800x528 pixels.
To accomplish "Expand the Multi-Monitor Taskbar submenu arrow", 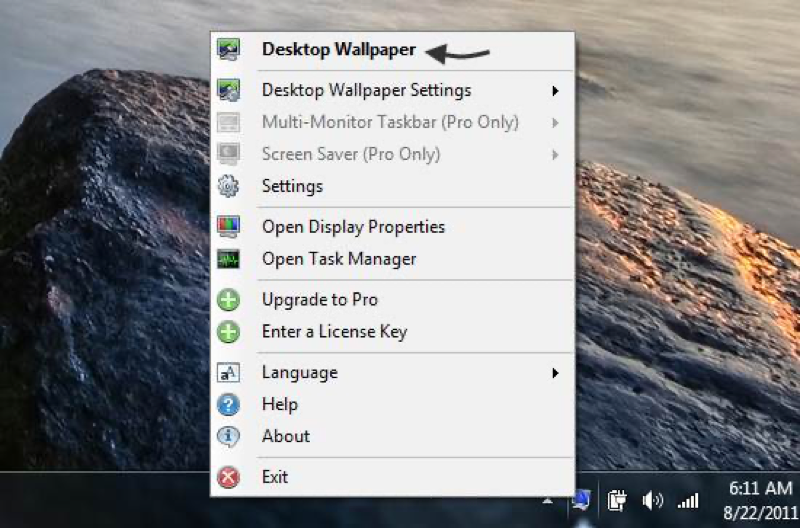I will pos(555,123).
